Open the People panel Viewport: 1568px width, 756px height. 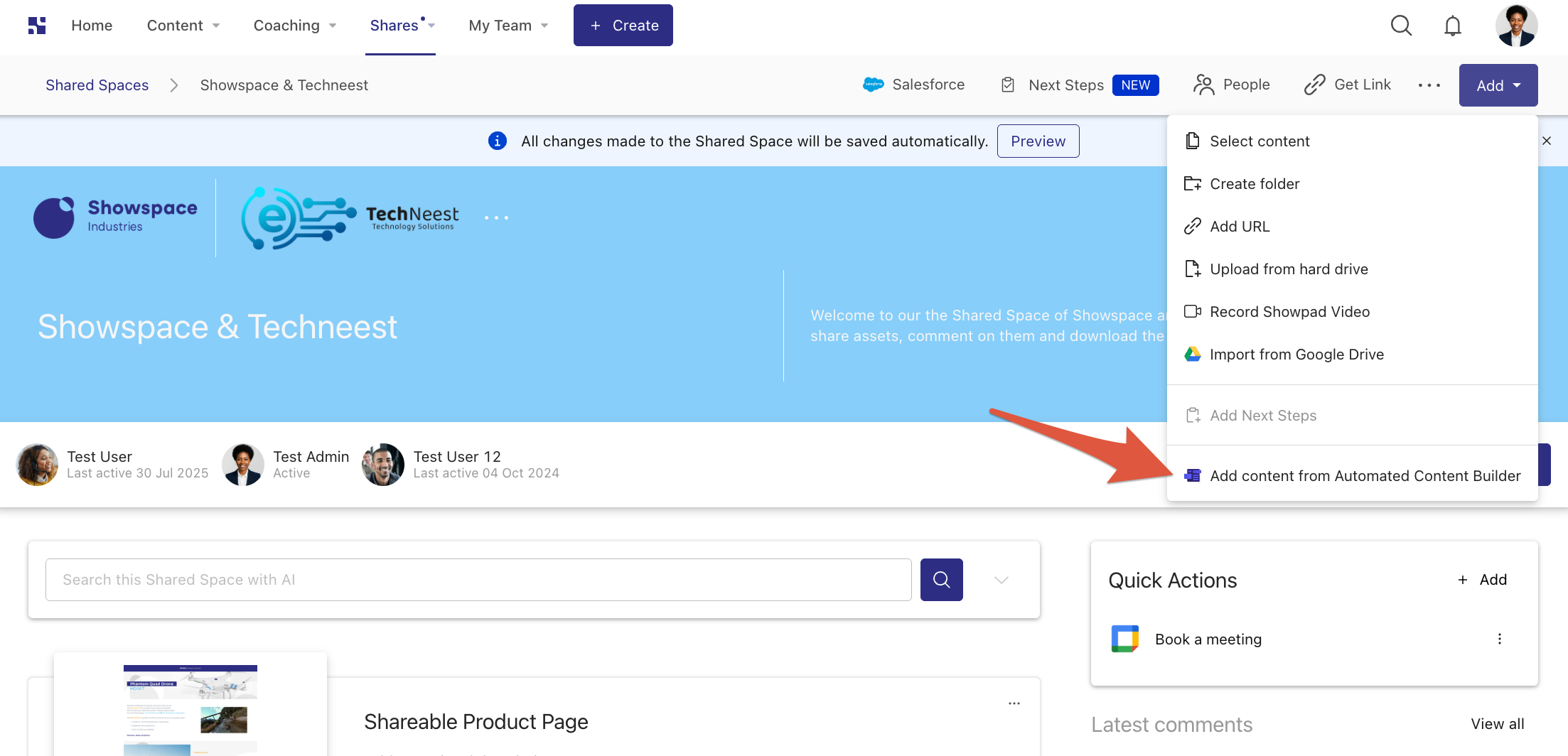(1232, 85)
